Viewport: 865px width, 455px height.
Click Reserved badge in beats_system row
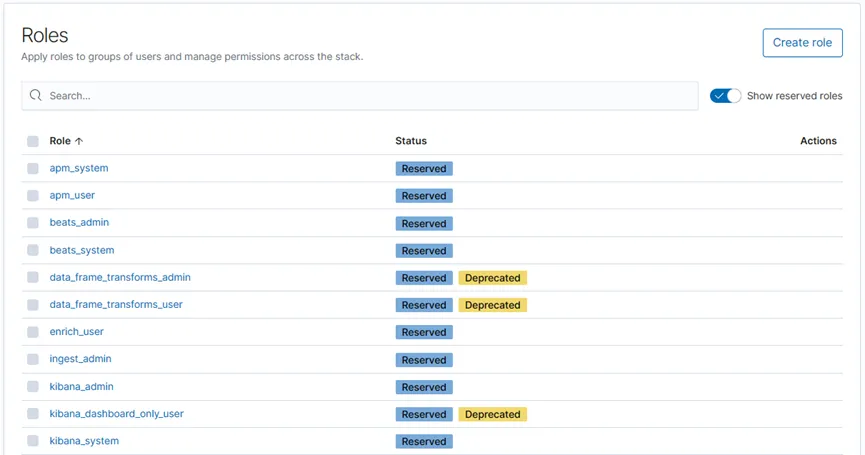[x=424, y=250]
